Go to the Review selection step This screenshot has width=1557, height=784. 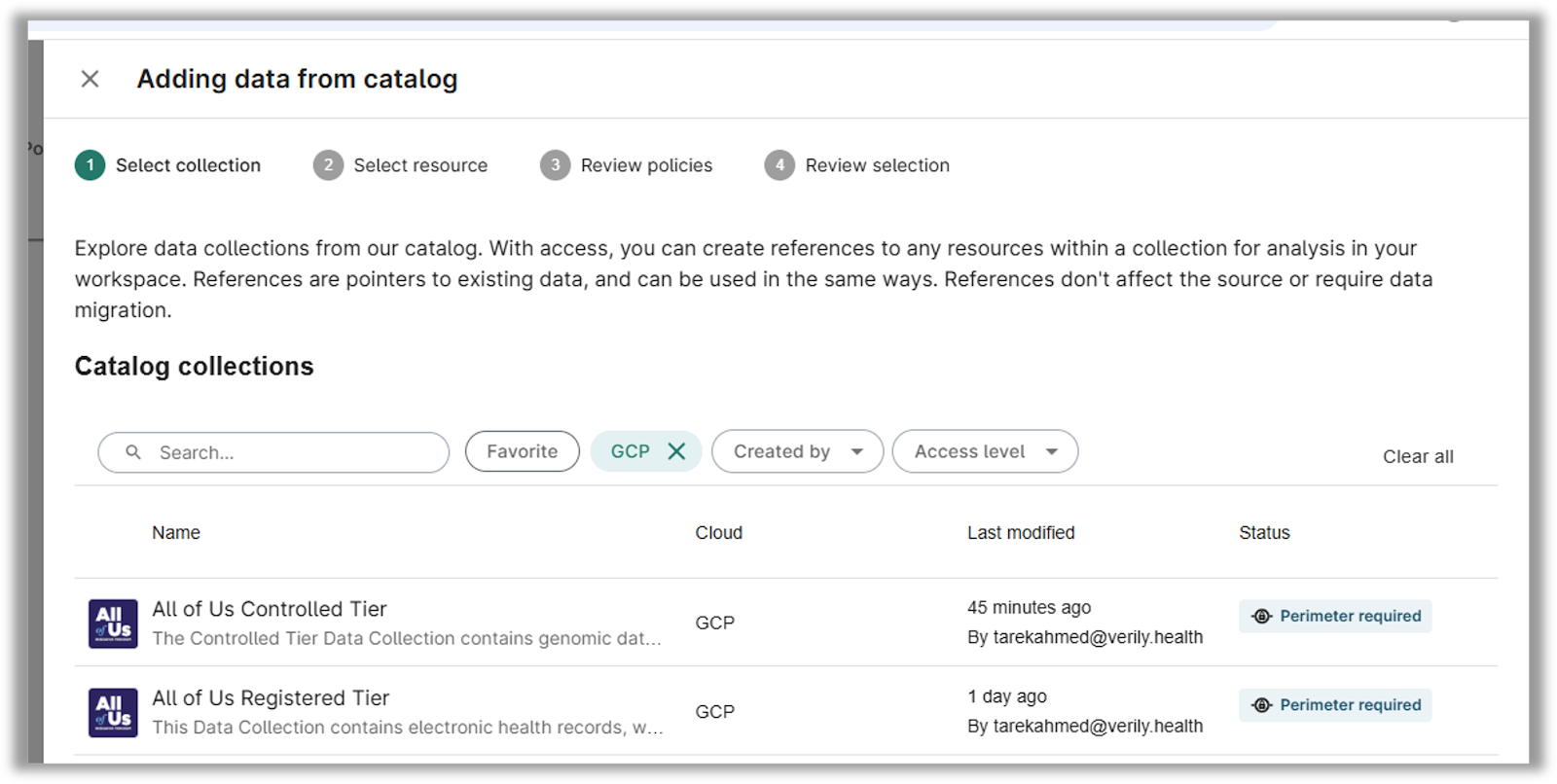point(857,165)
